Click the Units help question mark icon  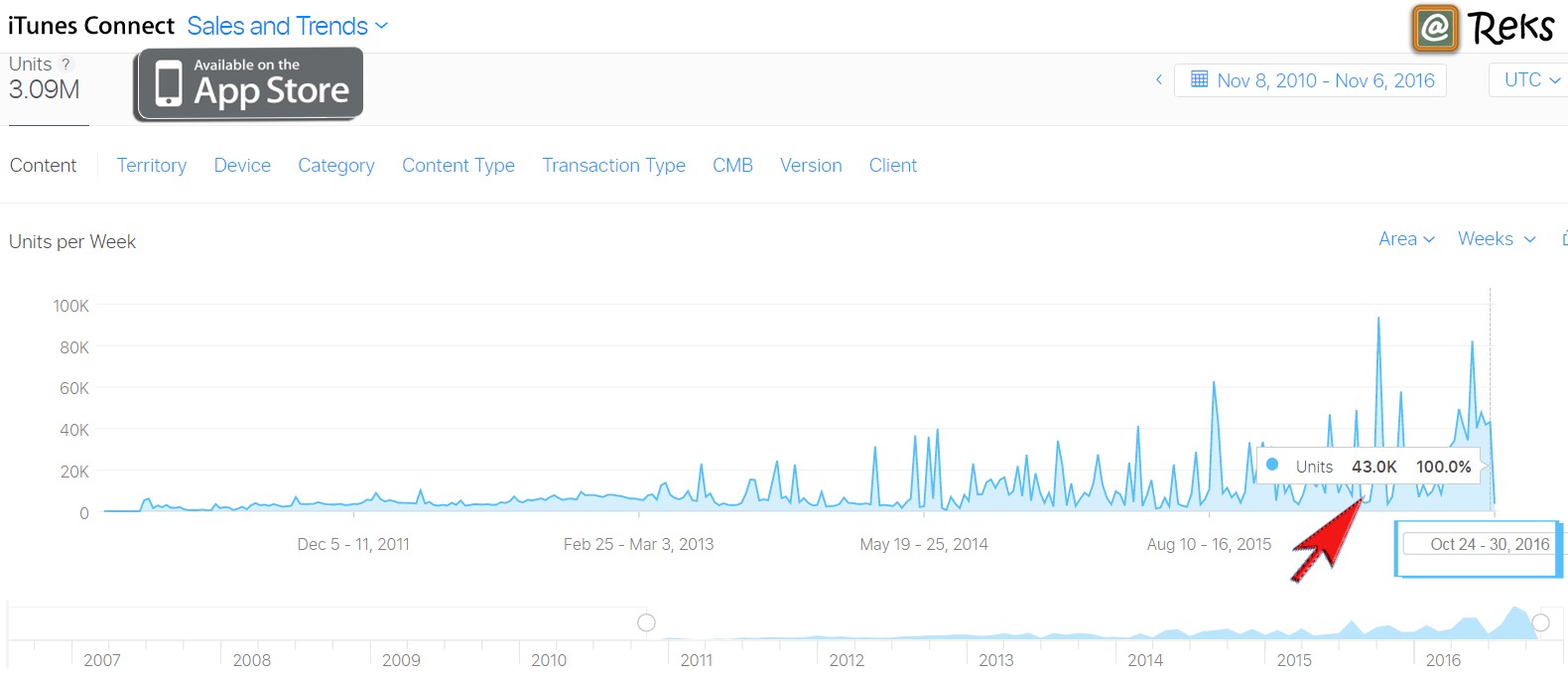(66, 64)
